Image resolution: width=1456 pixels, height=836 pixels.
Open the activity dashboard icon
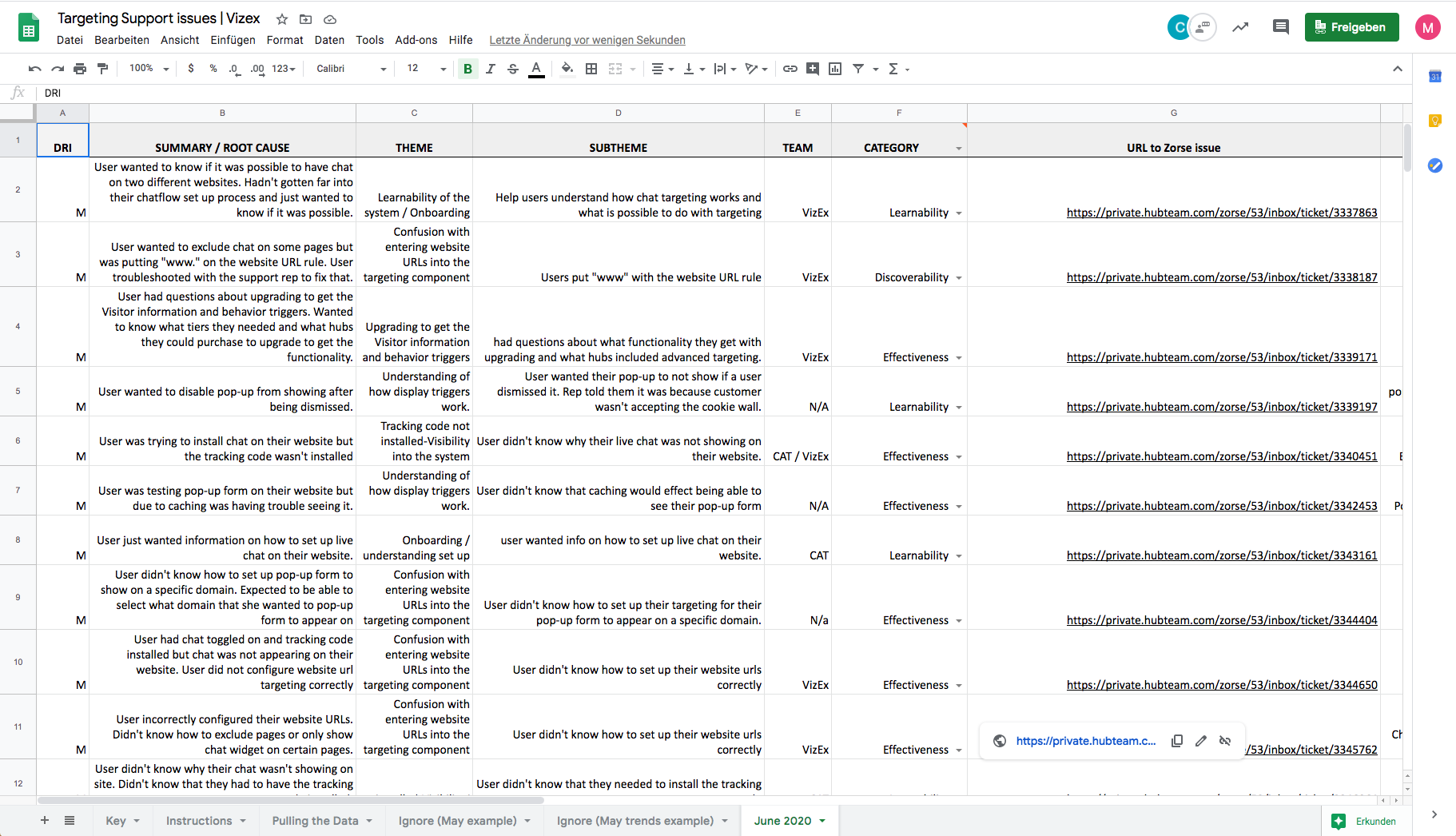[x=1240, y=27]
